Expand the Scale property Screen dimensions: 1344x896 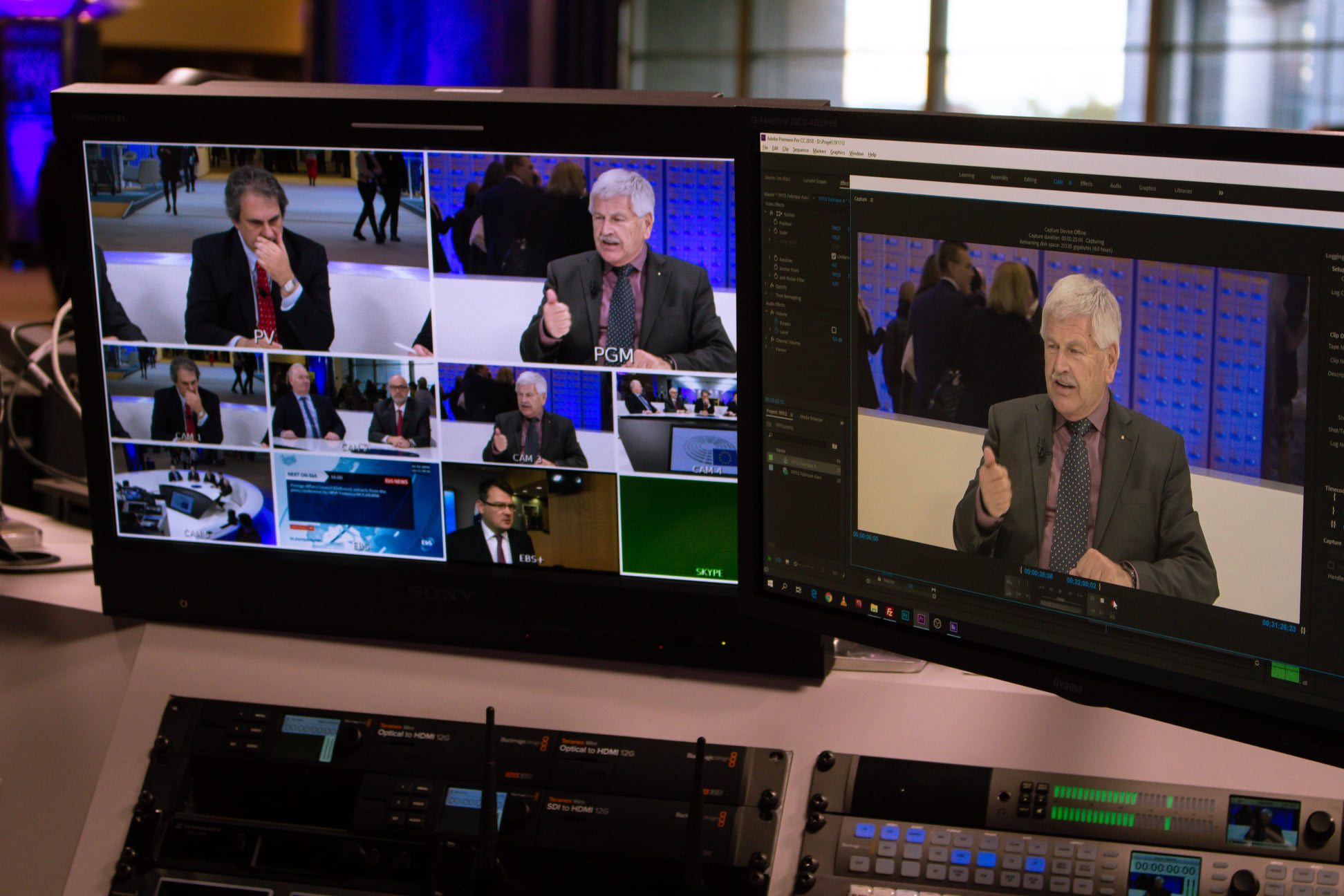point(769,231)
